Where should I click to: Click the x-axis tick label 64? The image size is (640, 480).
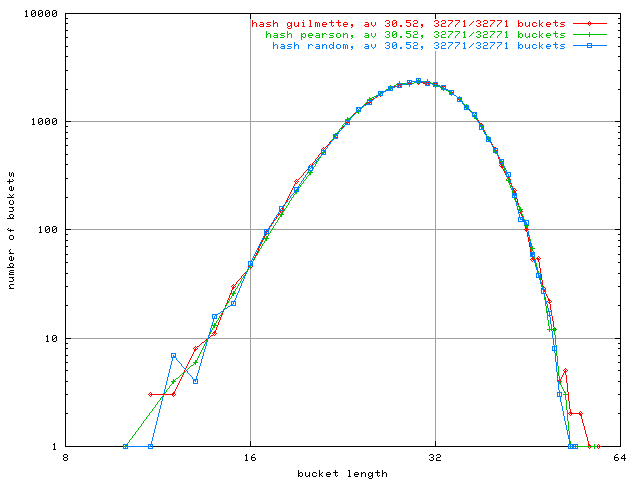(619, 460)
